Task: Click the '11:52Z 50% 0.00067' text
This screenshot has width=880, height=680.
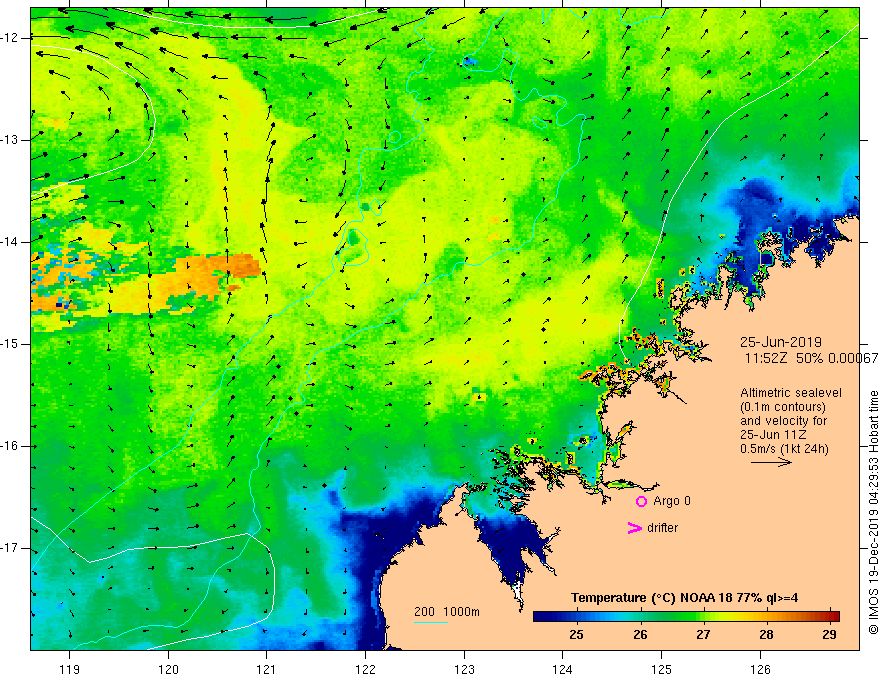Action: [x=812, y=358]
